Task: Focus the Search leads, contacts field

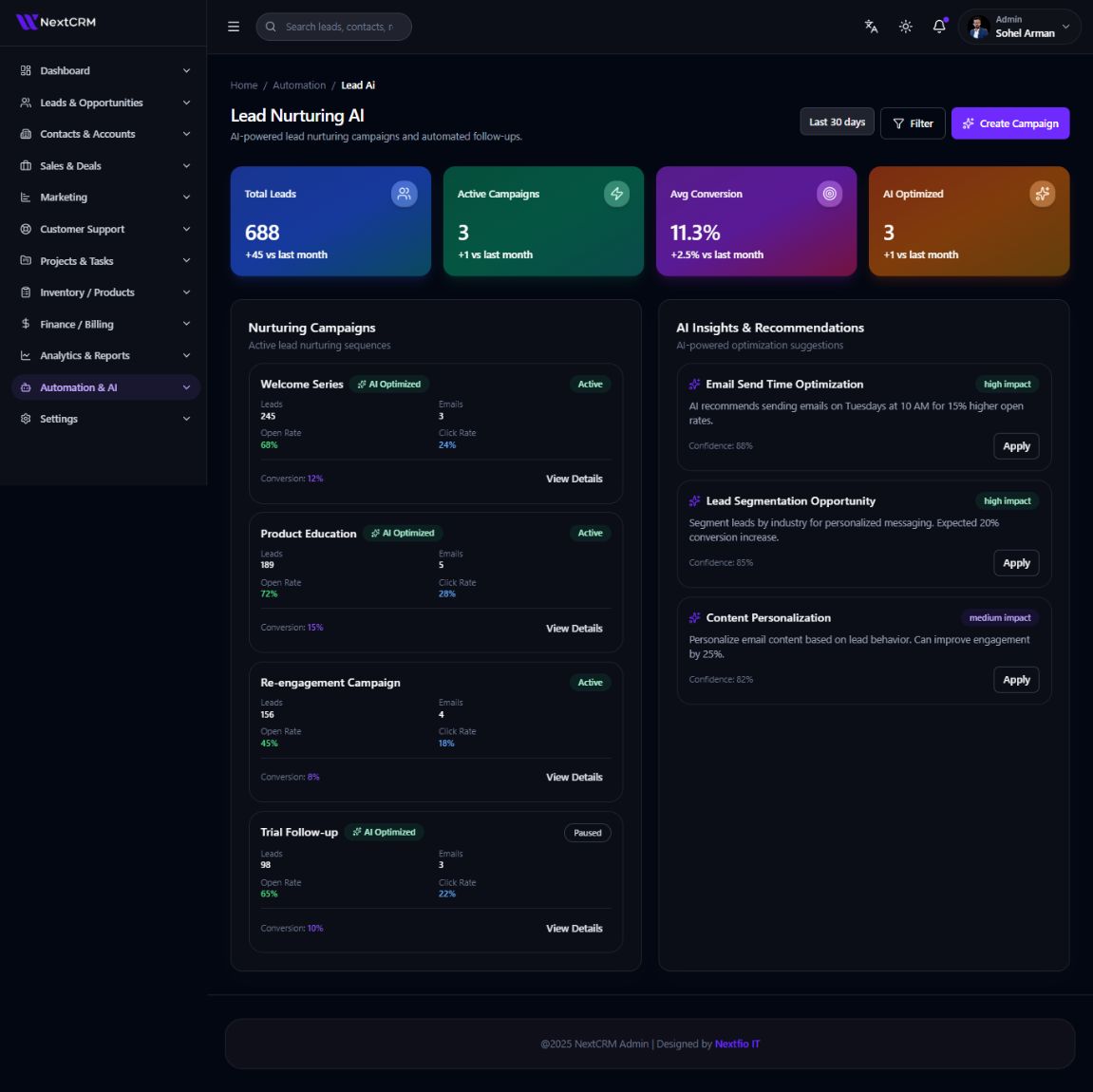Action: tap(334, 27)
